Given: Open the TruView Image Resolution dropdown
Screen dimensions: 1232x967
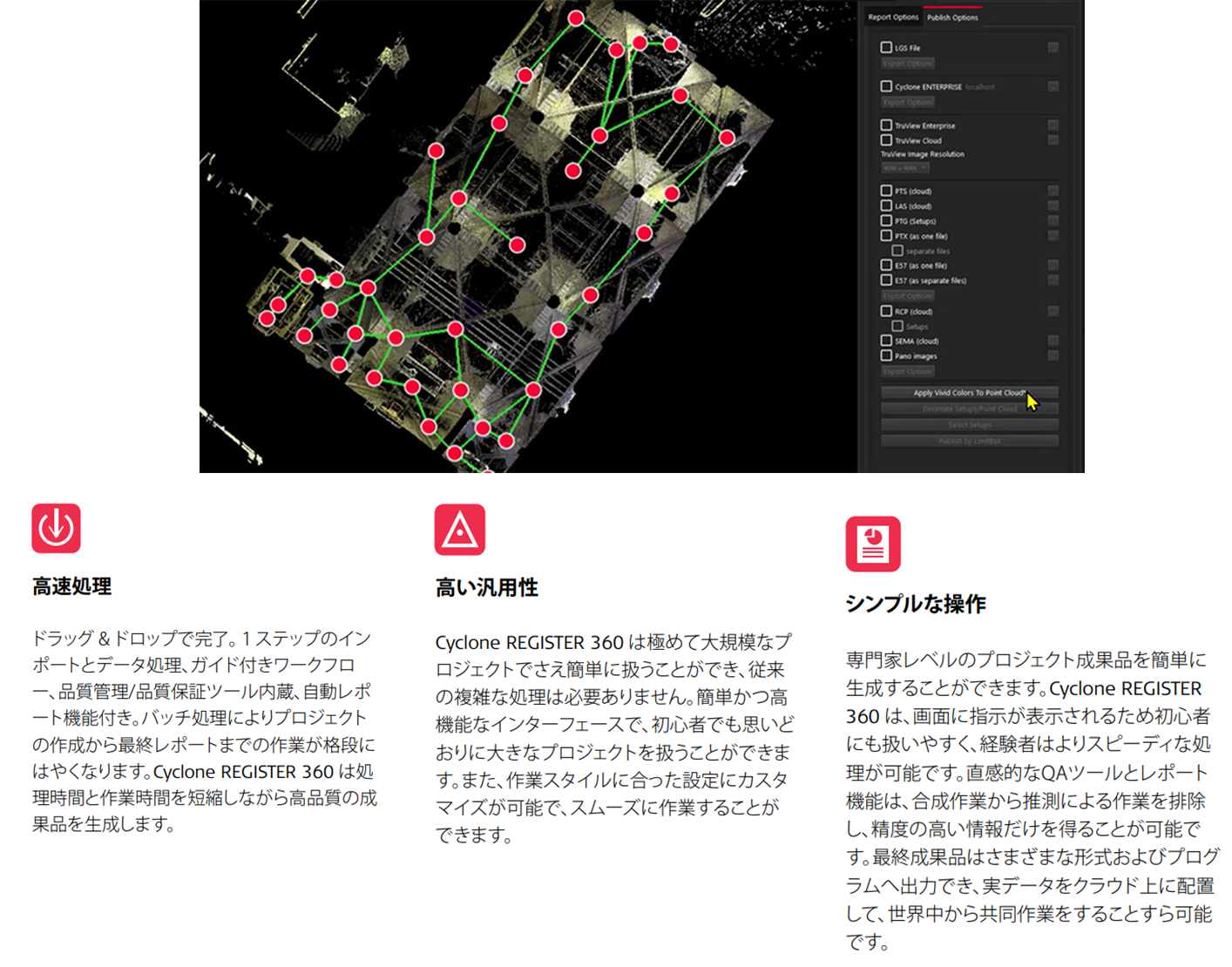Looking at the screenshot, I should click(905, 168).
